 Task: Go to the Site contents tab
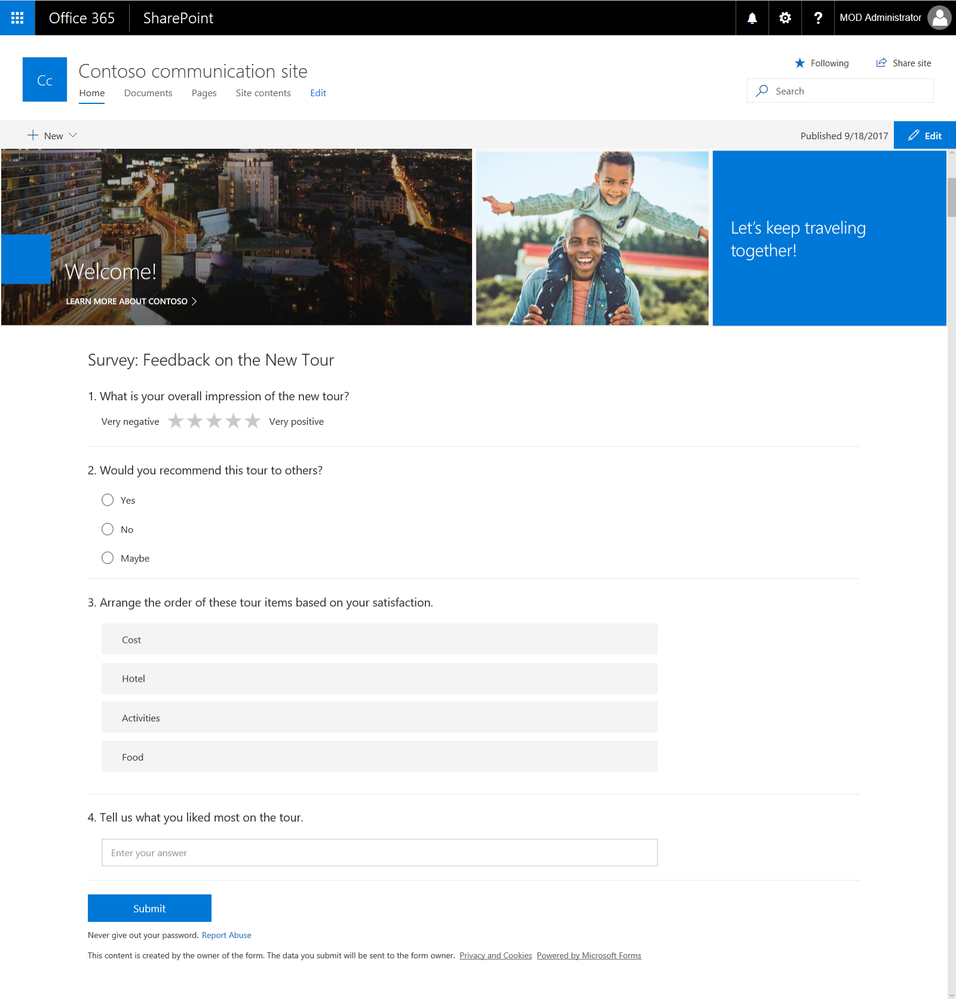pyautogui.click(x=263, y=93)
